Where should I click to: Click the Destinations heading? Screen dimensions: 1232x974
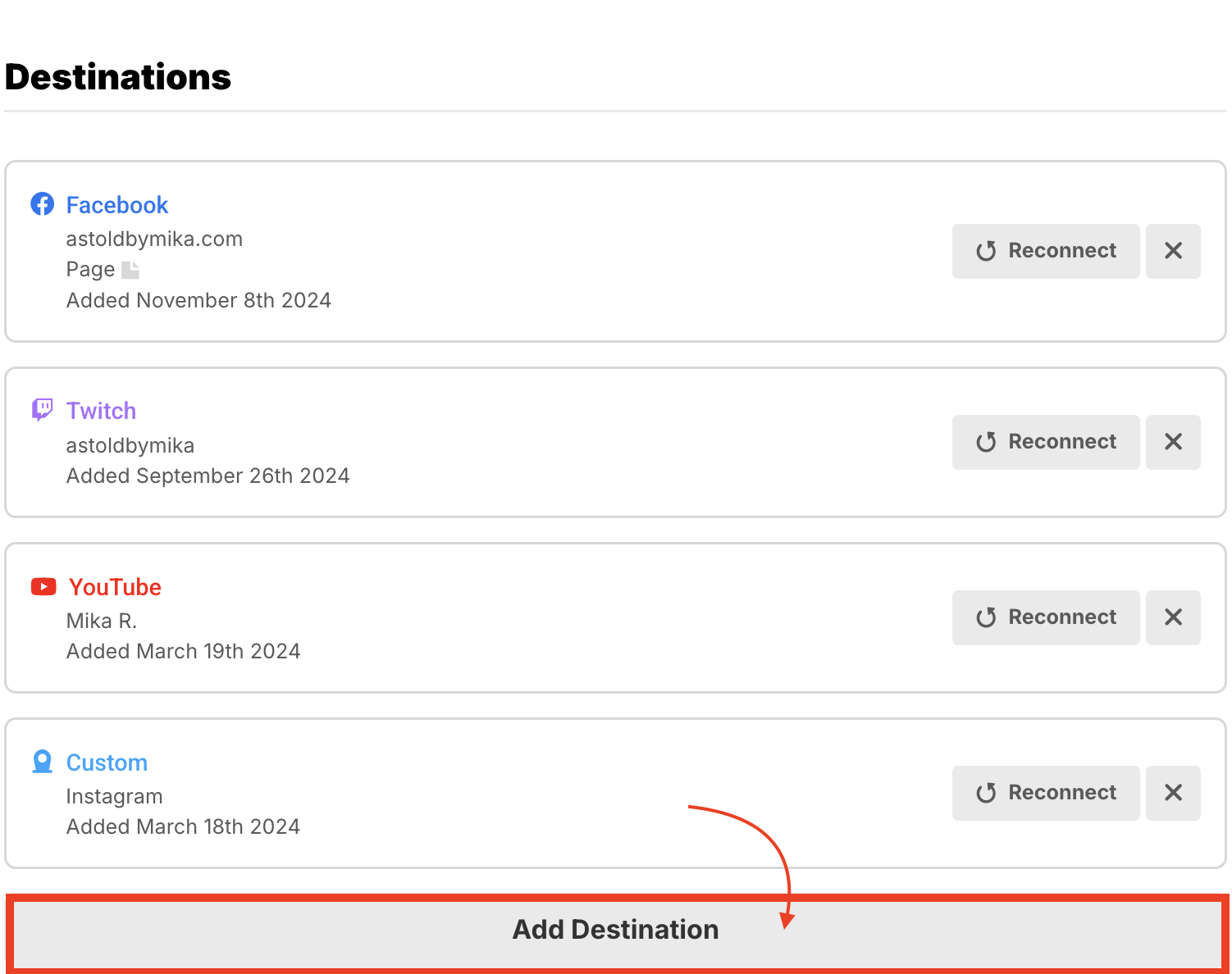[x=118, y=77]
